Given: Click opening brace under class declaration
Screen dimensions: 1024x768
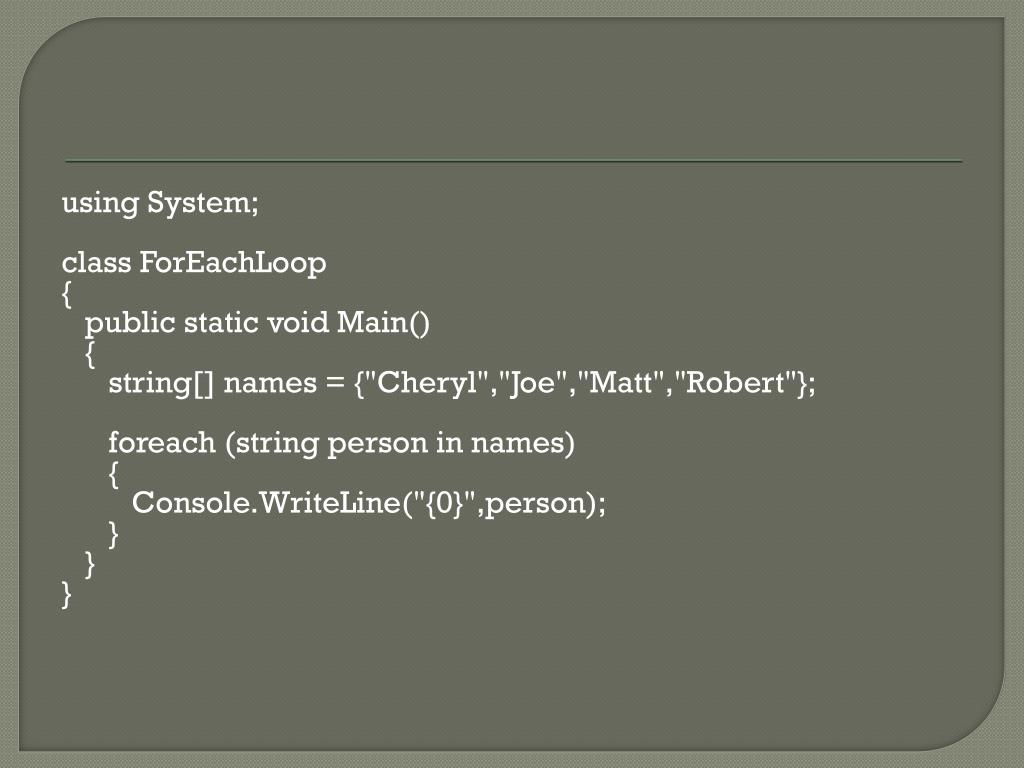Looking at the screenshot, I should [66, 293].
